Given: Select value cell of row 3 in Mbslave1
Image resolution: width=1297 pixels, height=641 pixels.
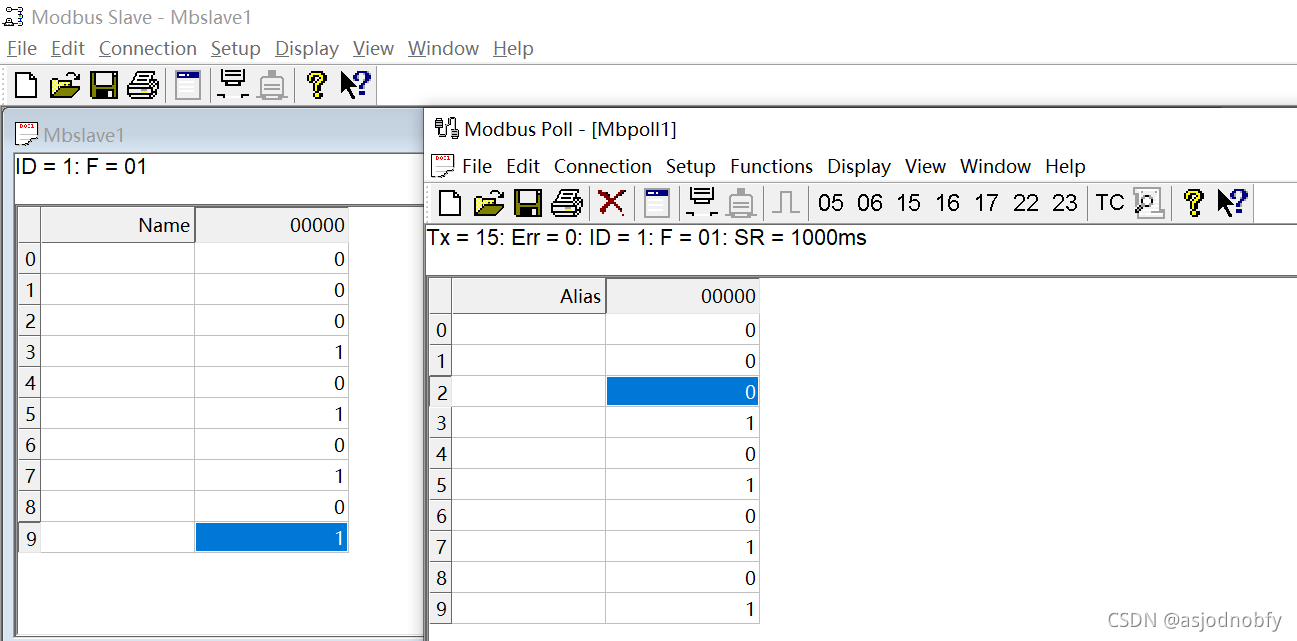Looking at the screenshot, I should [272, 352].
